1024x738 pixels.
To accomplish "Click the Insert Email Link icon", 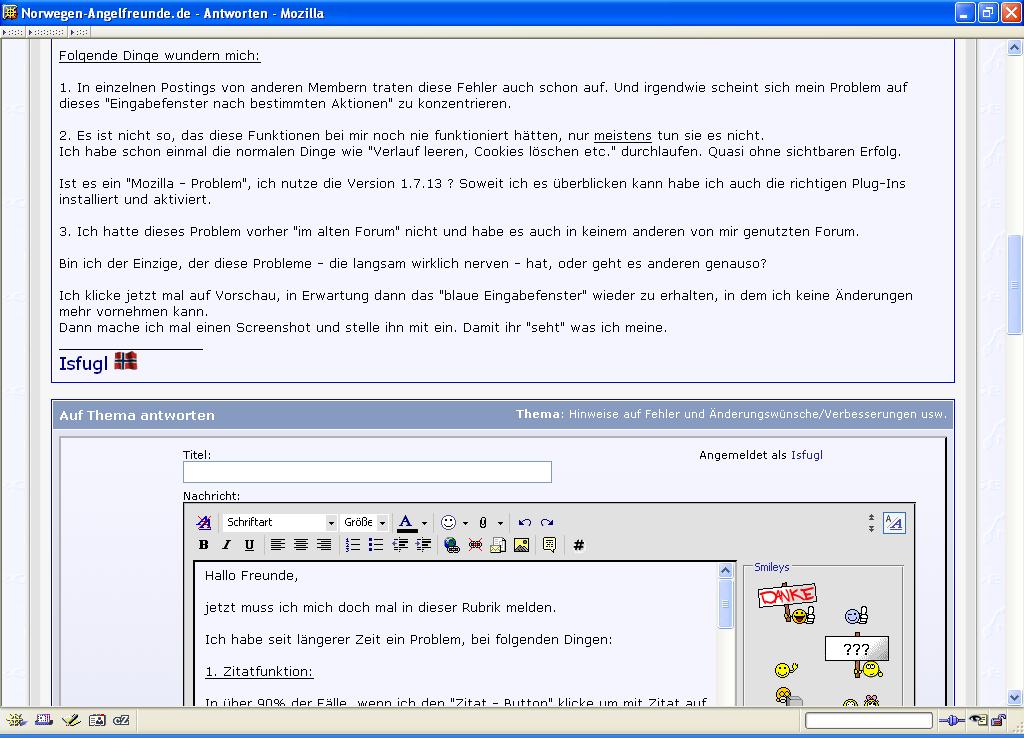I will [498, 545].
